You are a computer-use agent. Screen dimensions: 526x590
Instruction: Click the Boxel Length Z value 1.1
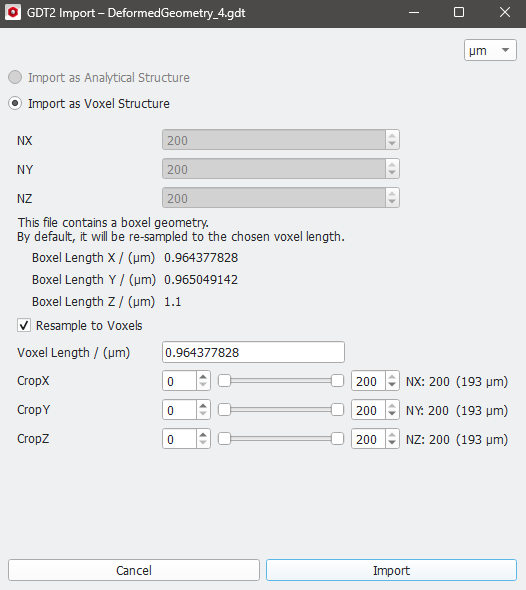pyautogui.click(x=173, y=301)
